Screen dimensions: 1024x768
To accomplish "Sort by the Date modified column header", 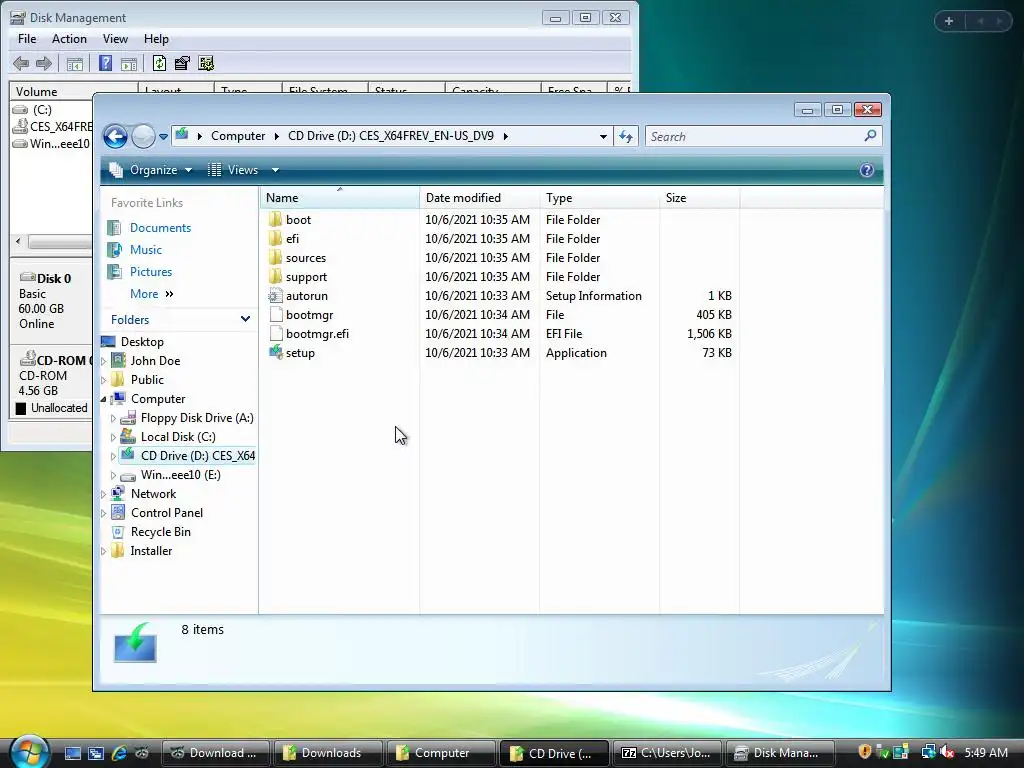I will pyautogui.click(x=479, y=197).
